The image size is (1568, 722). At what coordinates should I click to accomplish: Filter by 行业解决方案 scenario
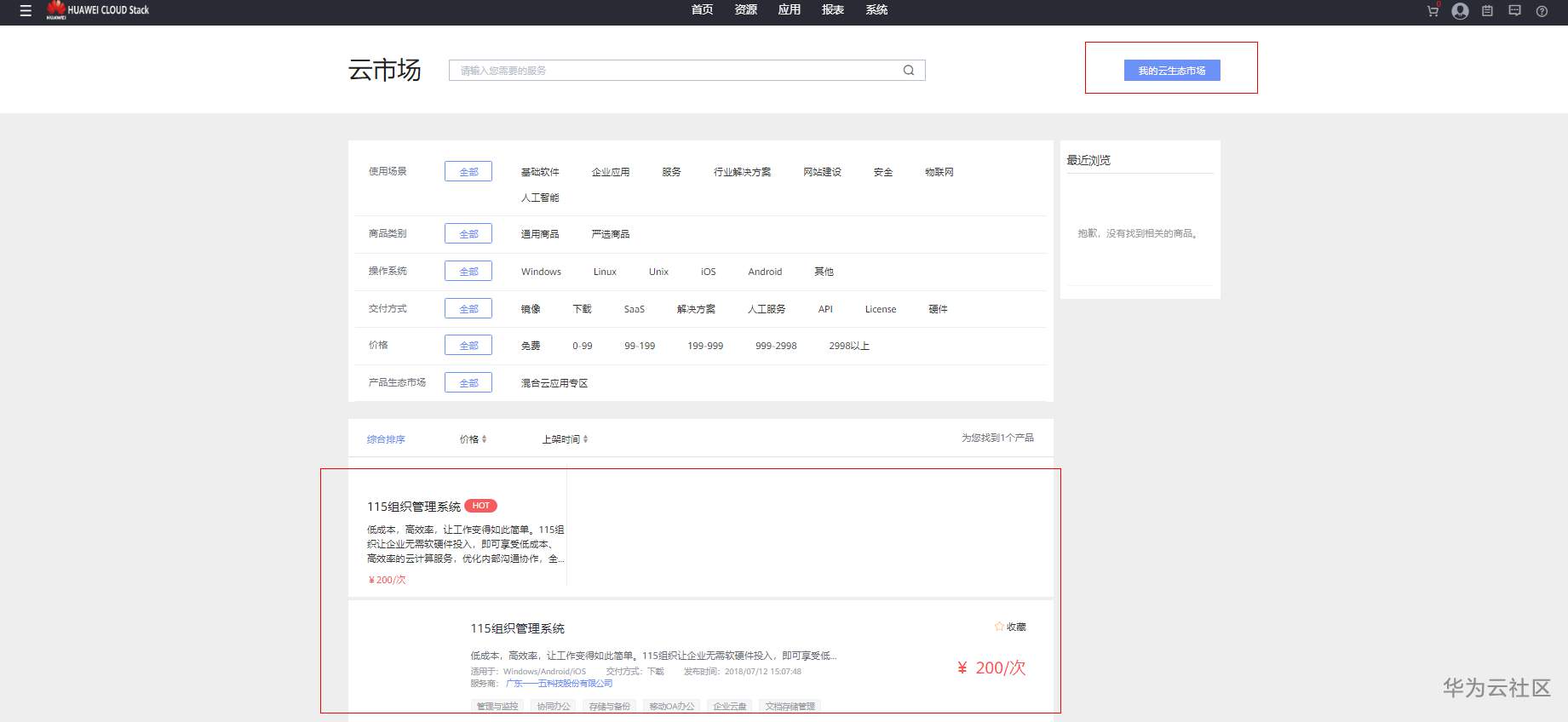click(743, 172)
